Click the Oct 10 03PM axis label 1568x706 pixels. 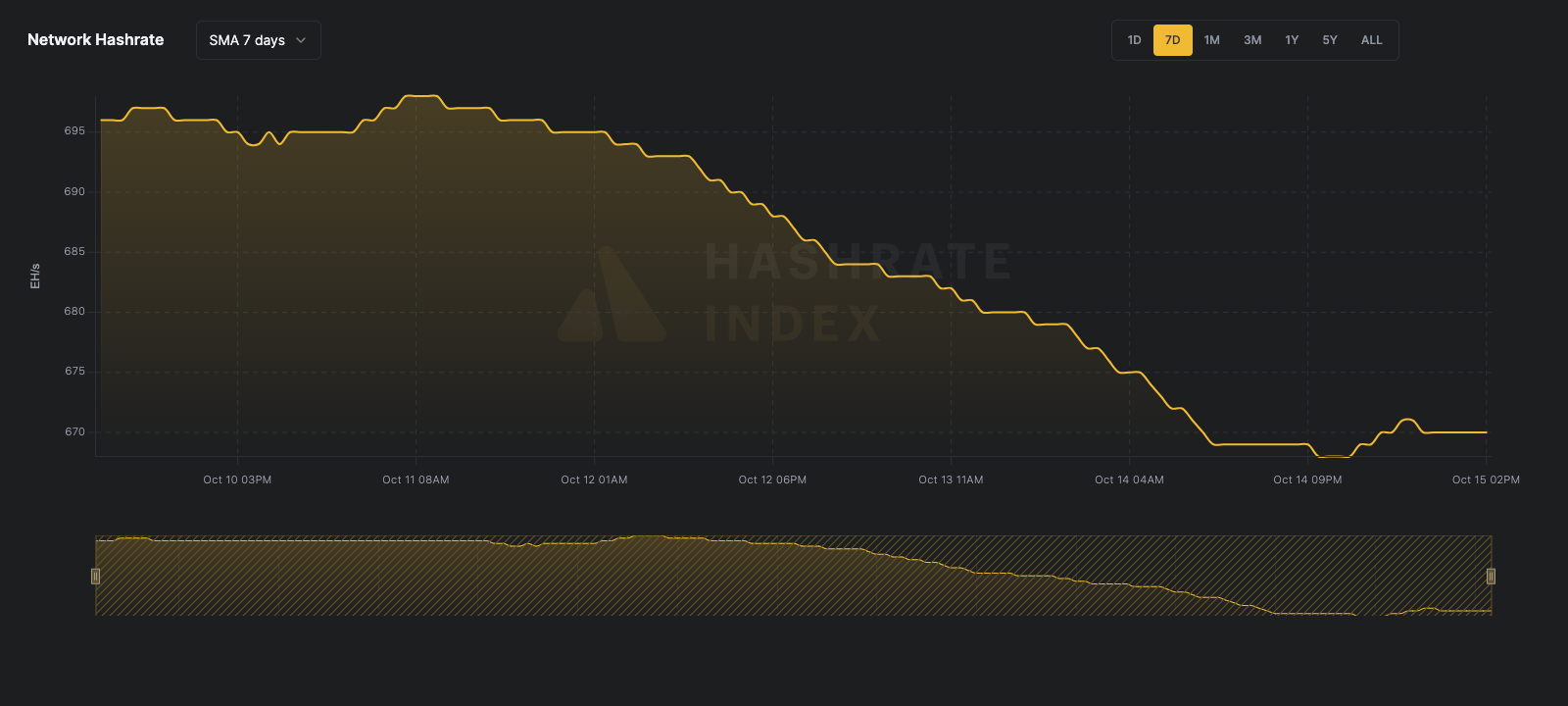237,479
